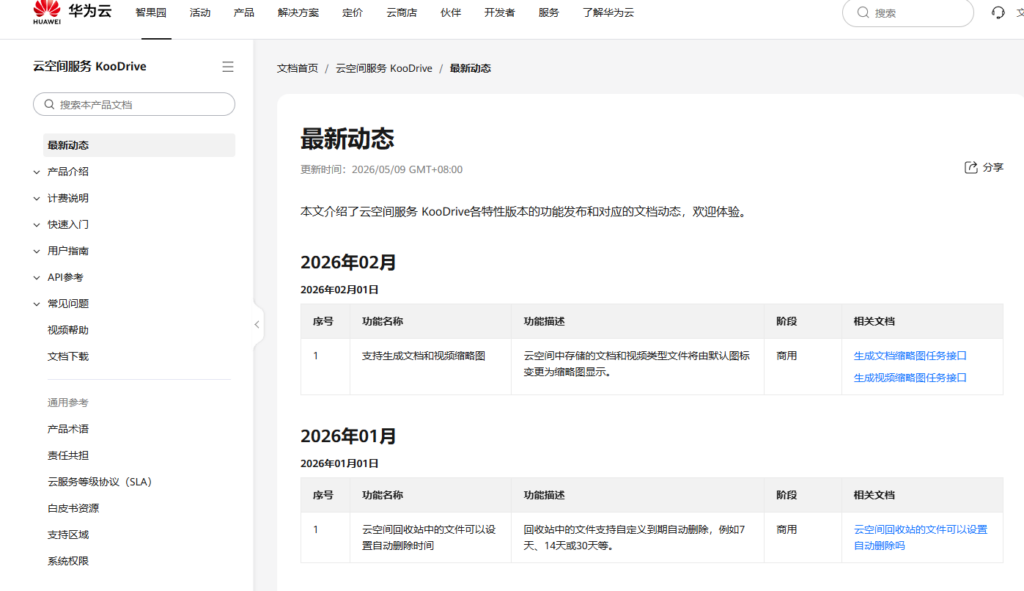Viewport: 1024px width, 591px height.
Task: Open 云服务等级协议（SLA） in the sidebar
Action: tap(99, 482)
